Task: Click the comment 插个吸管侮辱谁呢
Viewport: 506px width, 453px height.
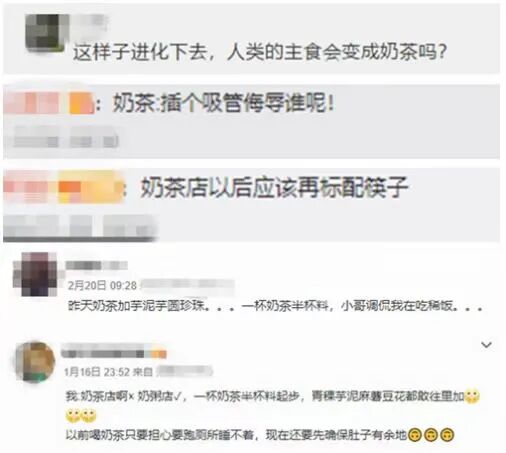Action: click(223, 103)
